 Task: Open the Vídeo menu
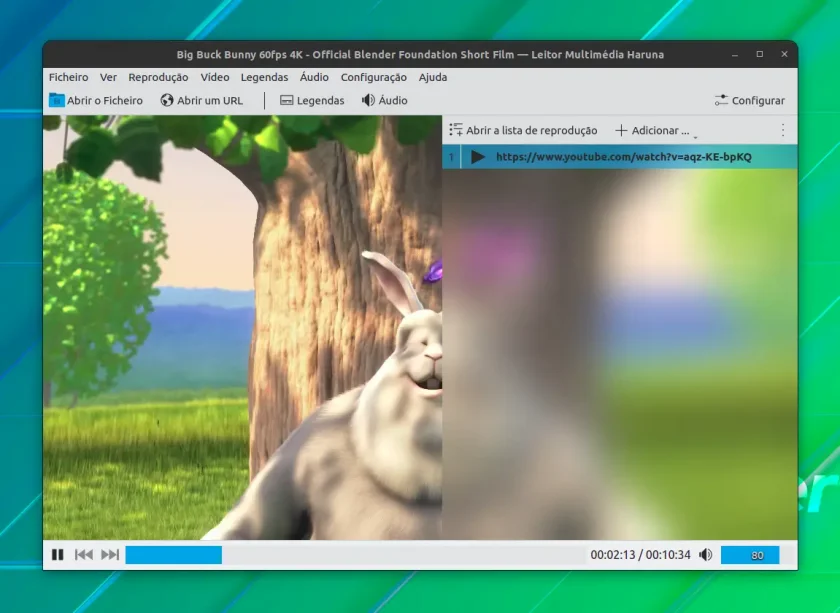pos(215,77)
